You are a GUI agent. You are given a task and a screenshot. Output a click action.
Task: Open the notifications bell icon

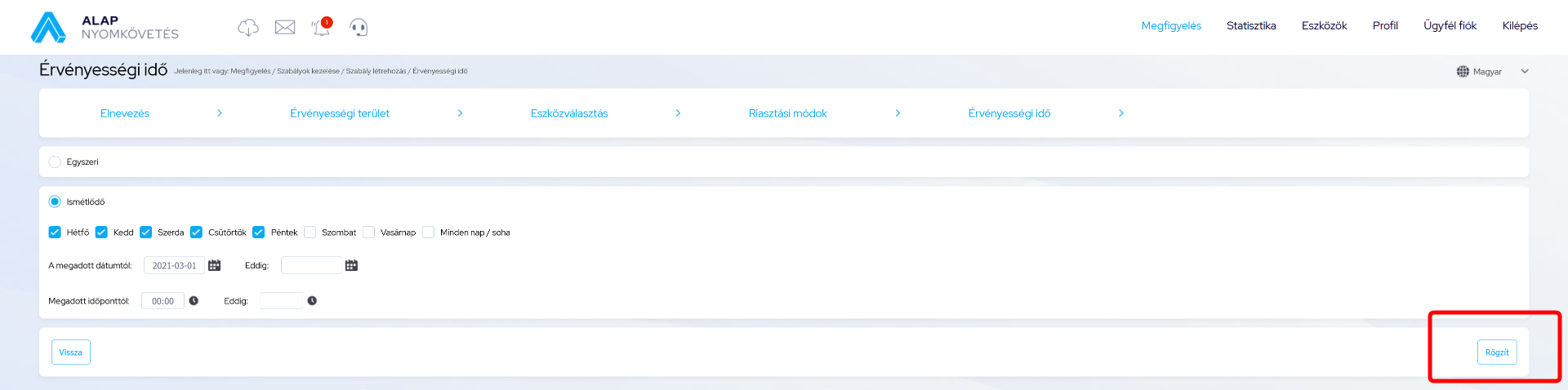pyautogui.click(x=321, y=28)
